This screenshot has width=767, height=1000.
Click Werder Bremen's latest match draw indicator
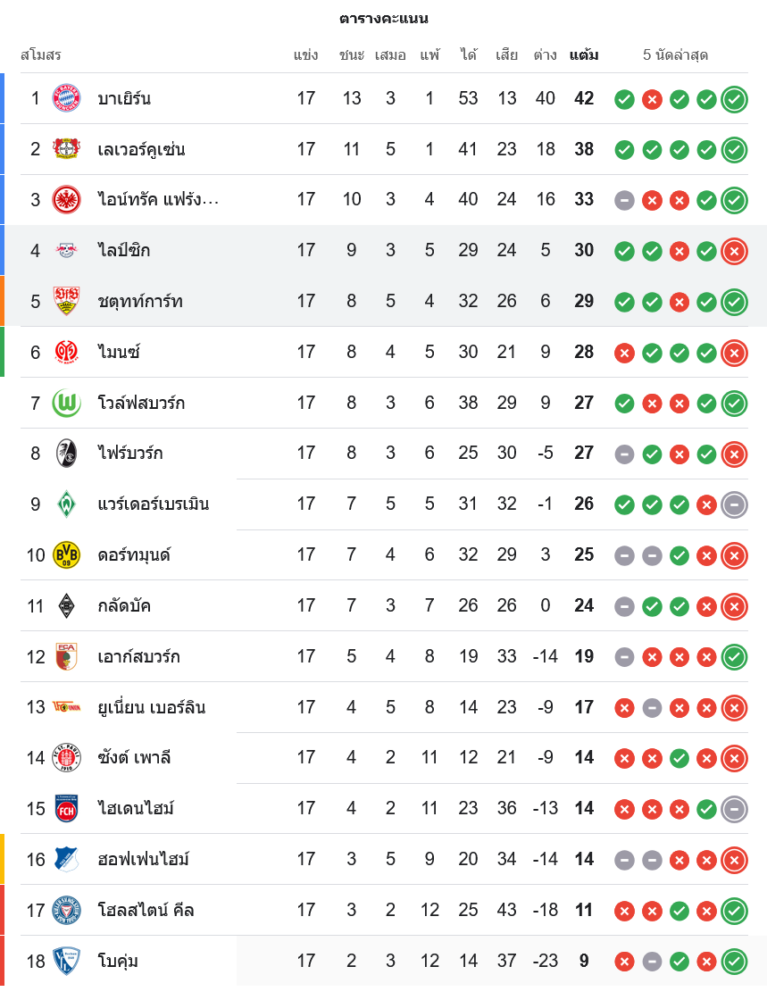[x=734, y=504]
